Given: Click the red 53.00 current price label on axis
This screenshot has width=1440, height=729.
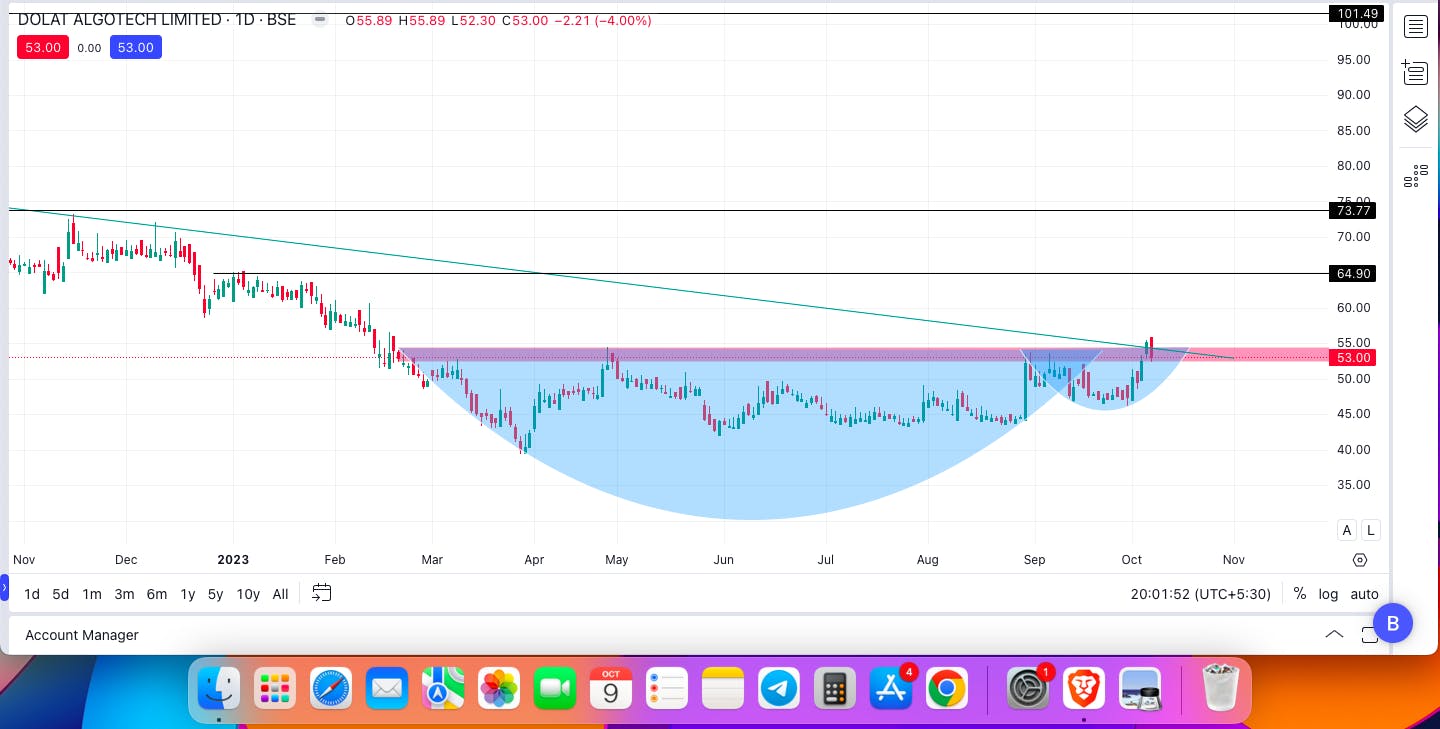Looking at the screenshot, I should pyautogui.click(x=1353, y=357).
